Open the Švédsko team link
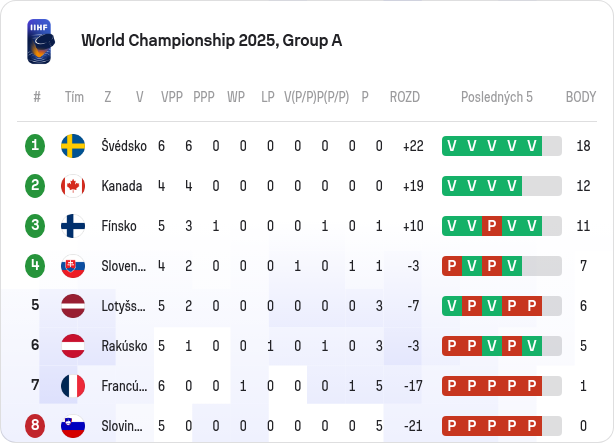This screenshot has height=443, width=614. coord(124,146)
